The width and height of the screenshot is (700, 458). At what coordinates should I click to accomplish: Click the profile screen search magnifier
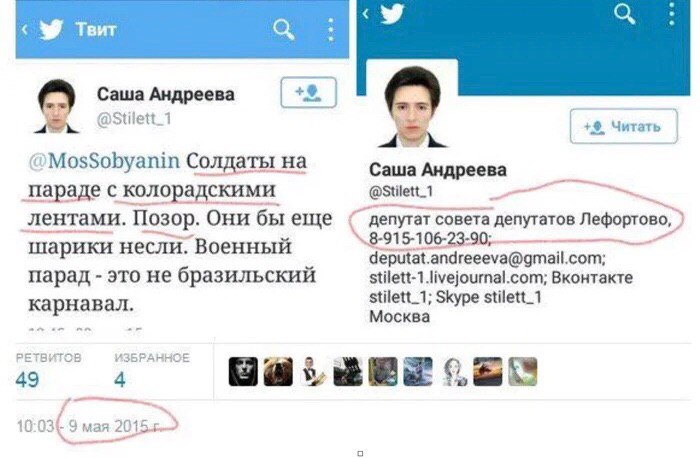click(624, 13)
